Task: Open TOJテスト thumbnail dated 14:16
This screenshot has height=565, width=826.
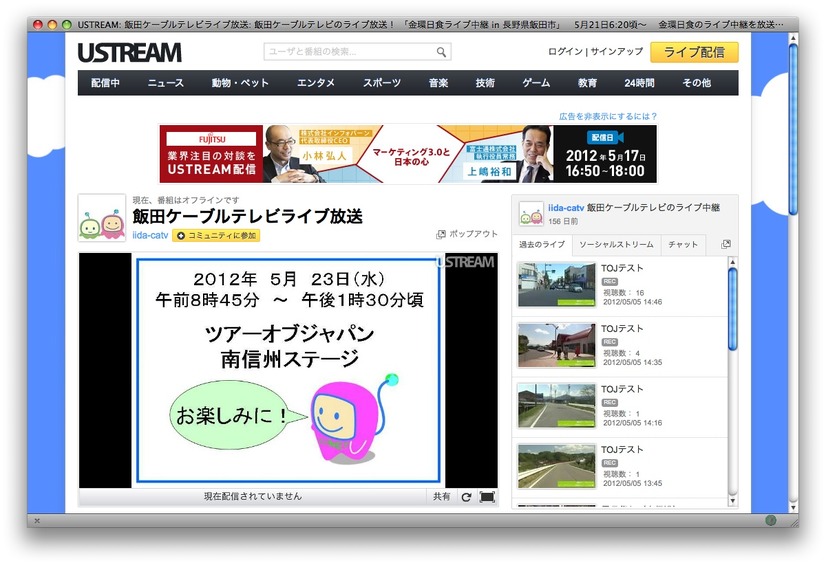Action: (x=557, y=405)
